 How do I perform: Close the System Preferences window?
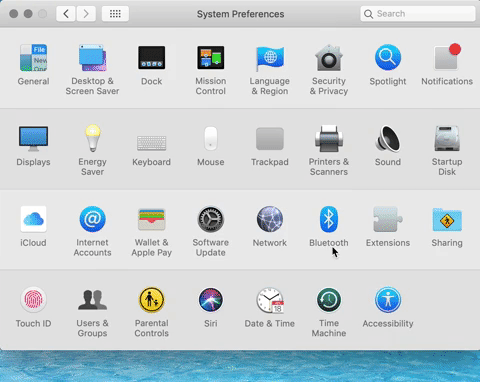[14, 14]
